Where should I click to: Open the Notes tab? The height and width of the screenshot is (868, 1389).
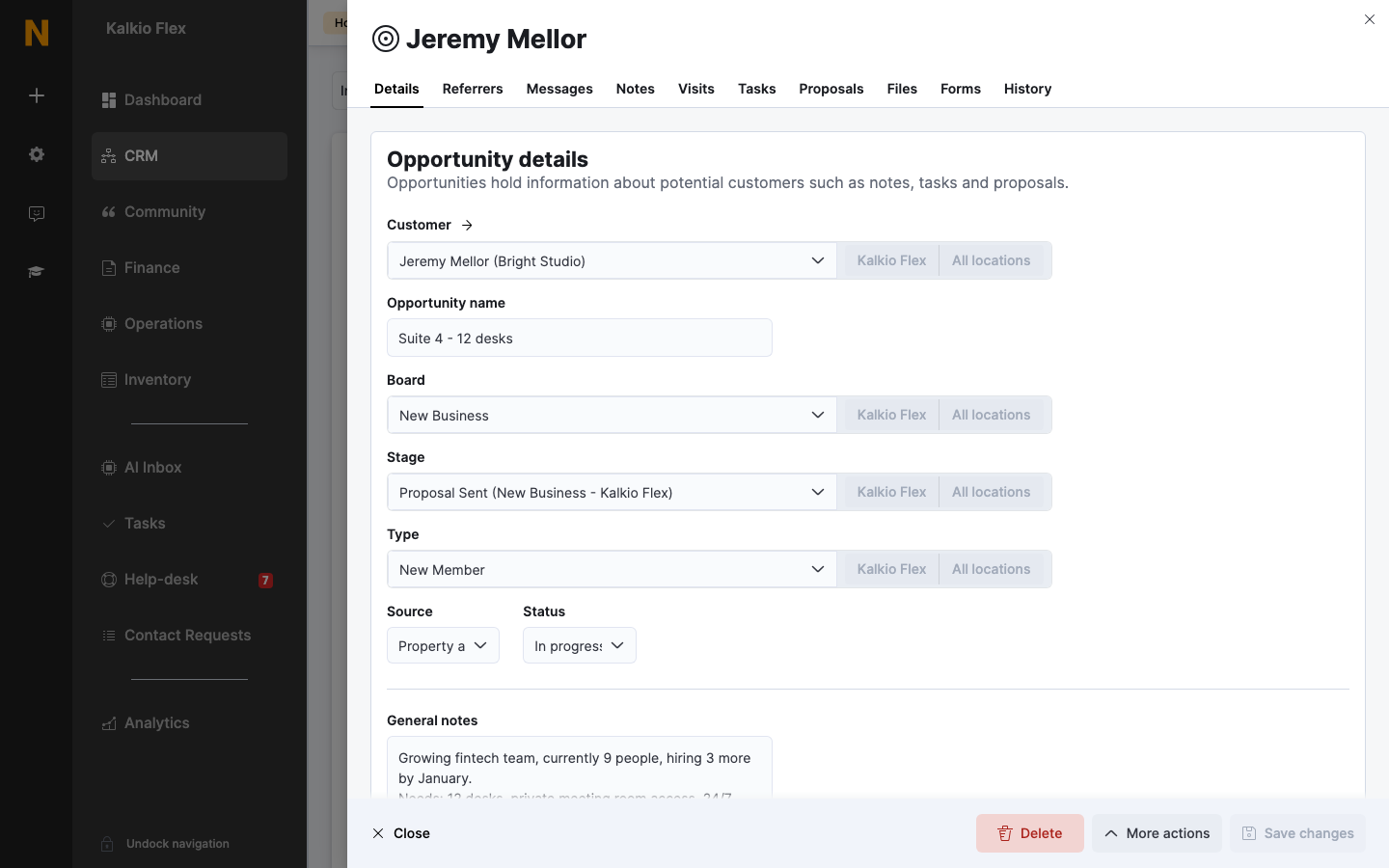tap(636, 89)
